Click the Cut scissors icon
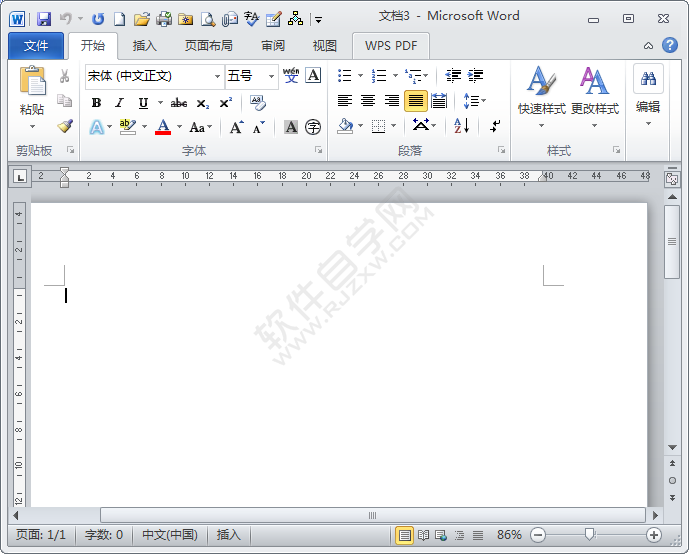The height and width of the screenshot is (554, 689). (65, 76)
